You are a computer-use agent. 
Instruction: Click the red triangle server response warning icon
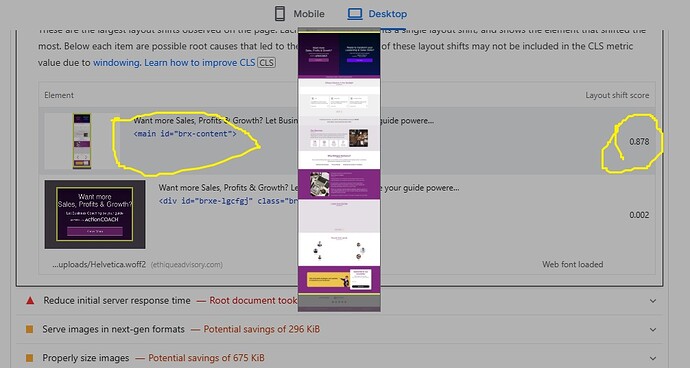coord(30,301)
